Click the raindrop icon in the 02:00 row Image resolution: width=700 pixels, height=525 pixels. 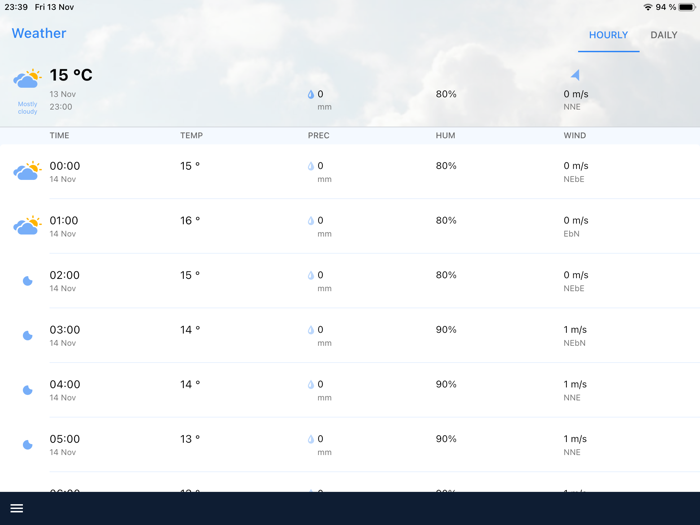coord(311,275)
